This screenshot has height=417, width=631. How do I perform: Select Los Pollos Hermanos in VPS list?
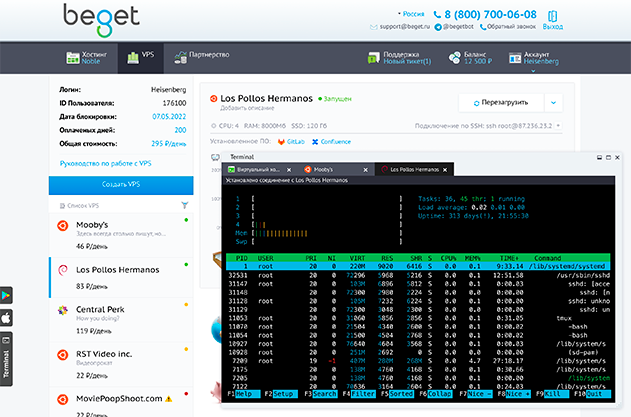[x=121, y=278]
